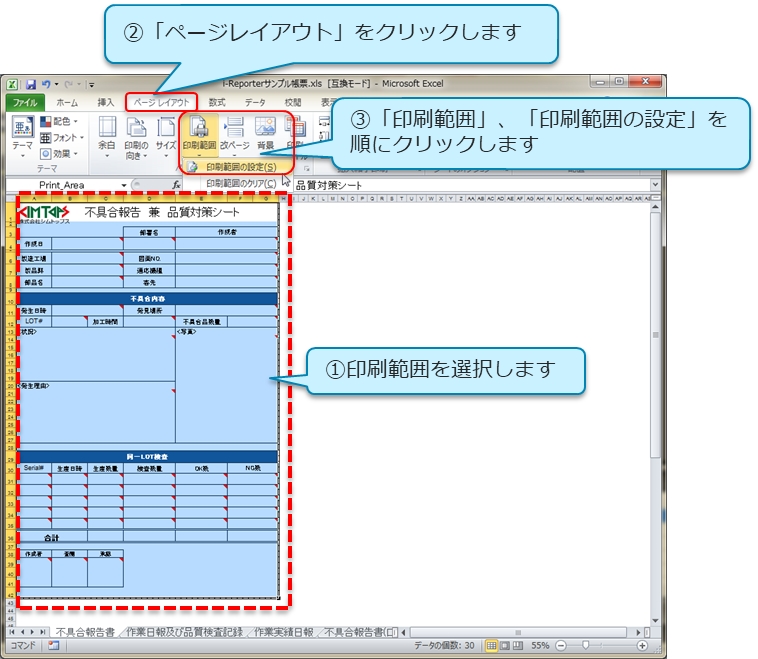Switch to Normal view in status bar
The height and width of the screenshot is (659, 758).
coord(491,645)
